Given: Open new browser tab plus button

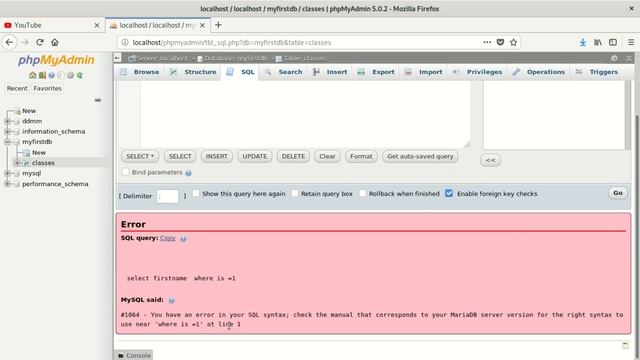Looking at the screenshot, I should coord(218,25).
